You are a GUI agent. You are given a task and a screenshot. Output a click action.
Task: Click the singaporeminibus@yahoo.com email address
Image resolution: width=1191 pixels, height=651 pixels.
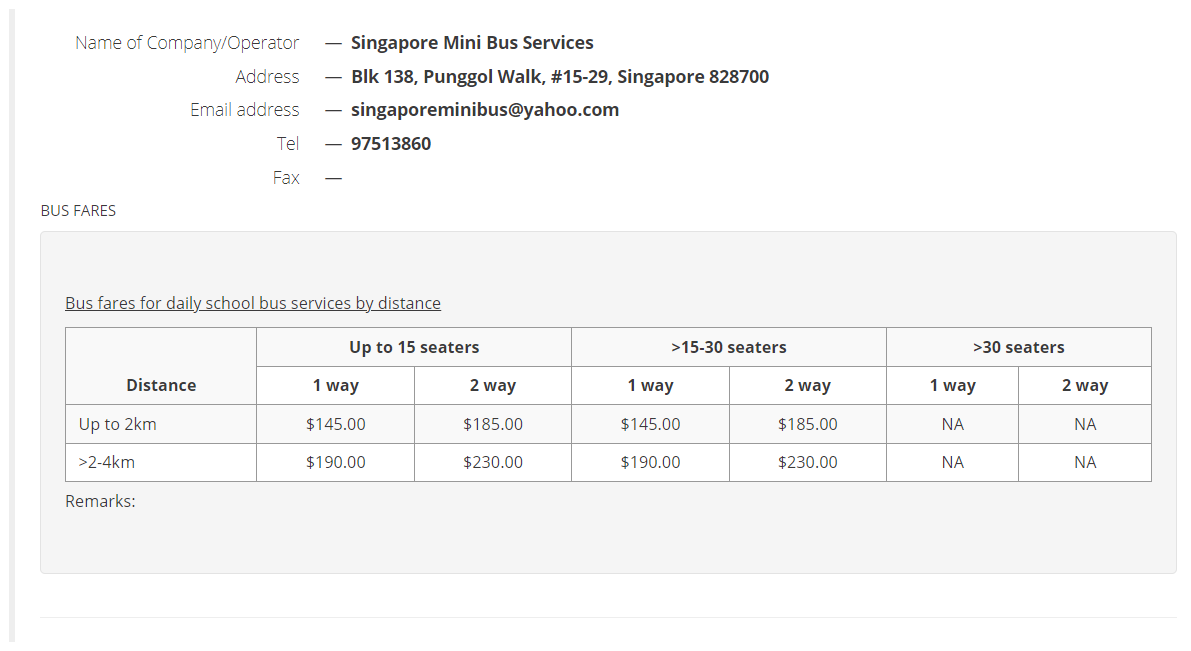click(x=485, y=110)
